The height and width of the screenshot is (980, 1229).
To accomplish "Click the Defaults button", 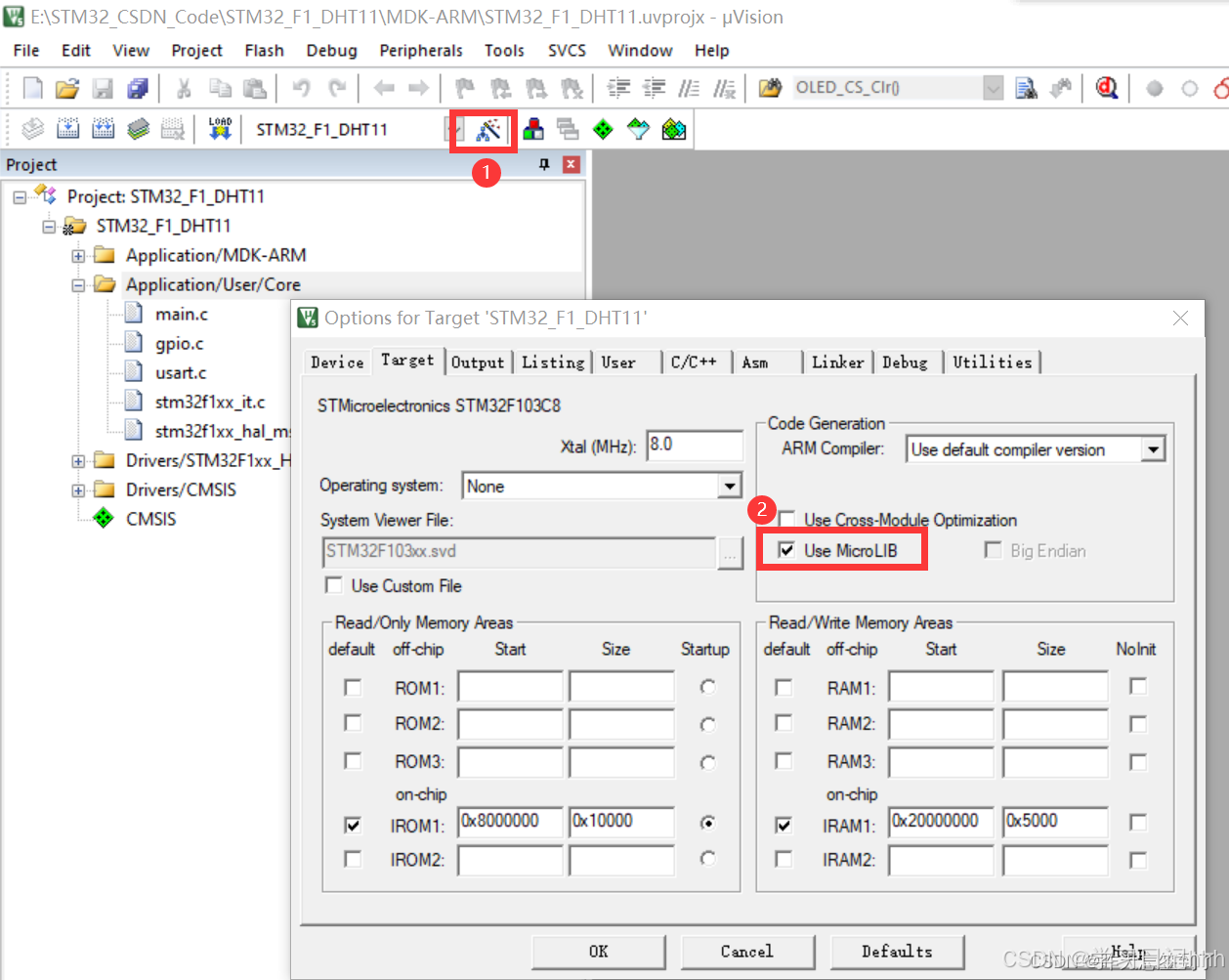I will (897, 951).
